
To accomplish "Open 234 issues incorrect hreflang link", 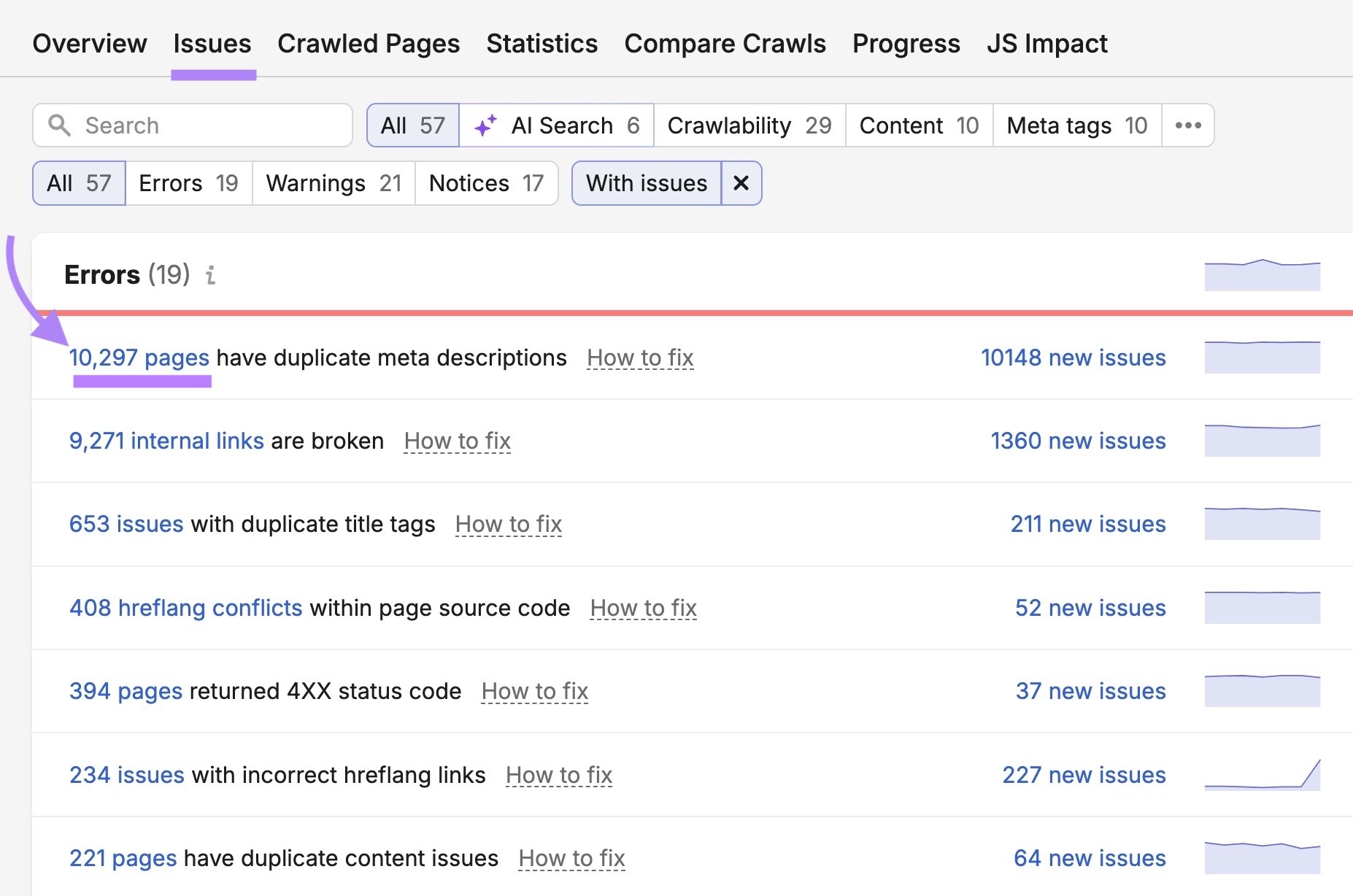I will tap(127, 775).
